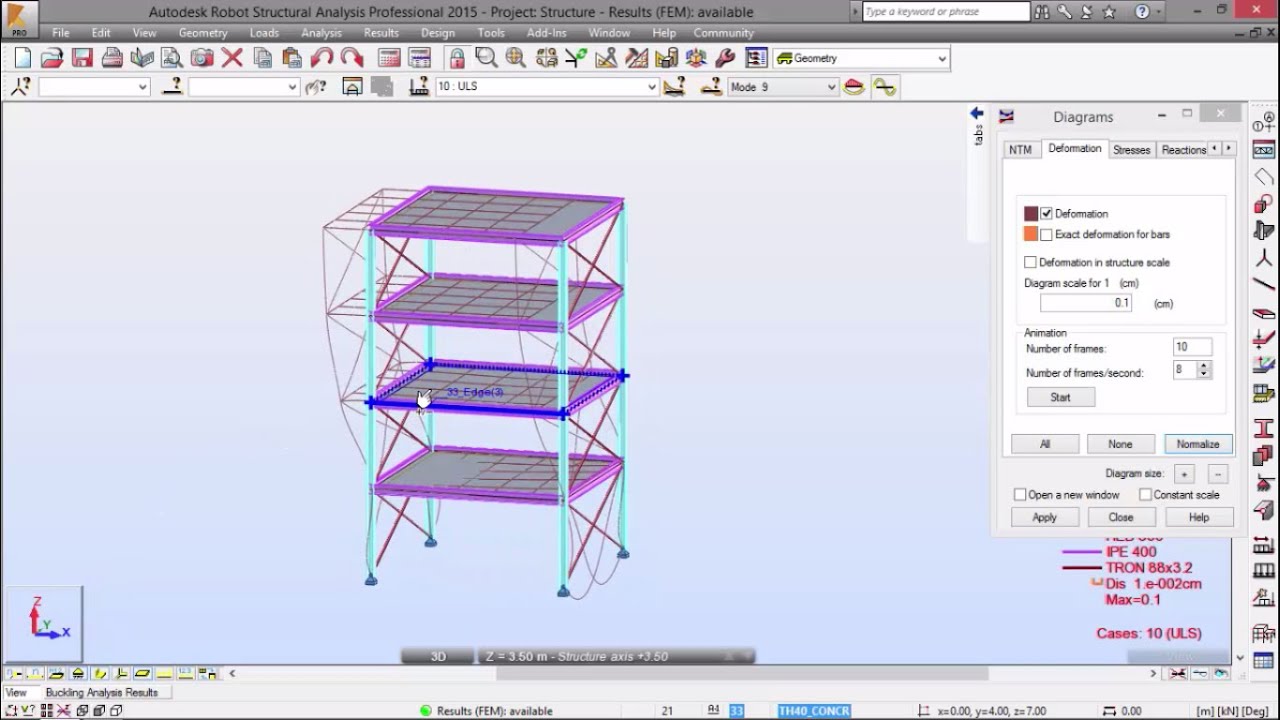Click the Zoom window magnifier icon
Screen dimensions: 1280x720
486,58
